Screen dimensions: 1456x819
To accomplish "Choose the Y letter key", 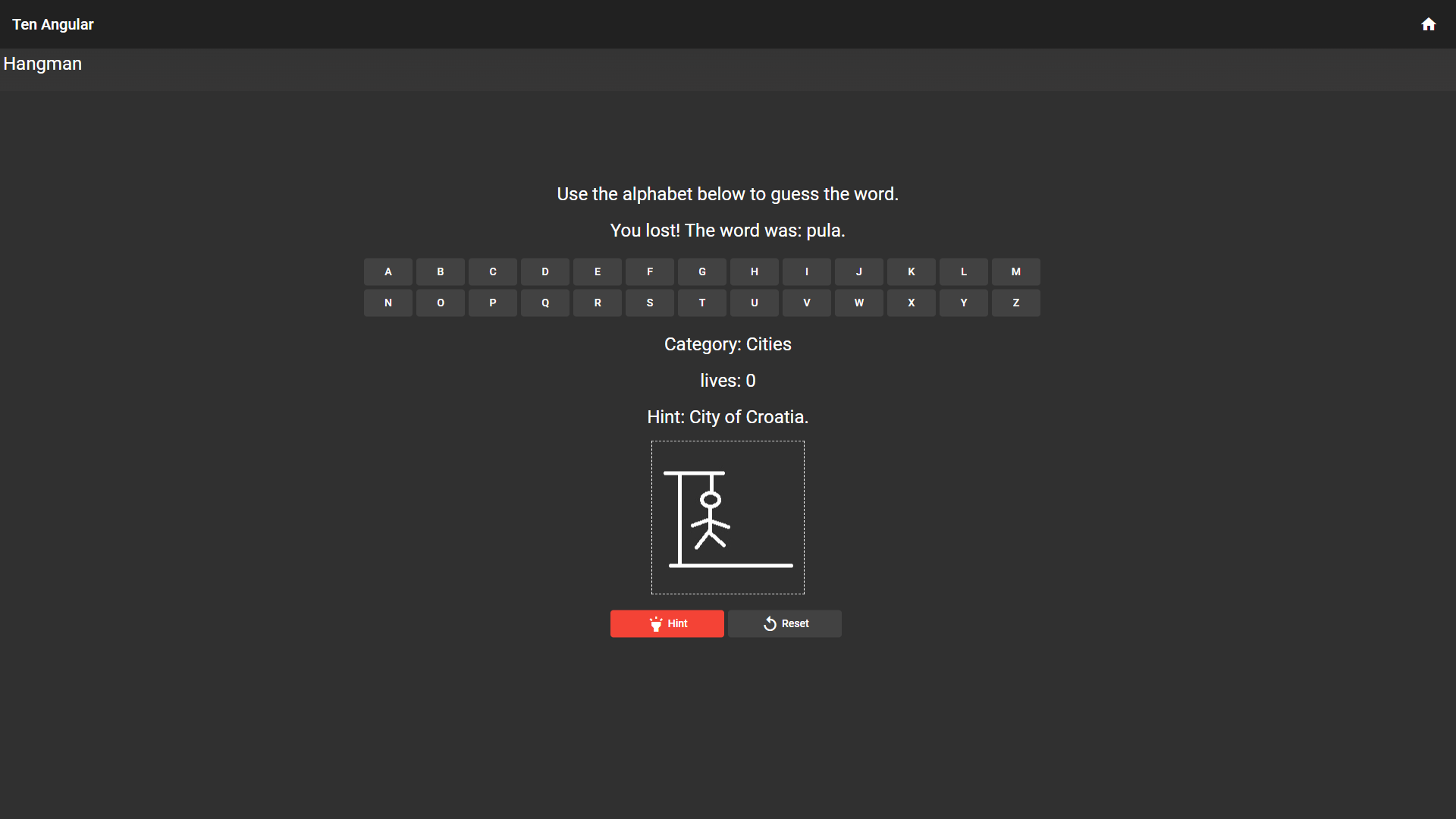I will (964, 303).
